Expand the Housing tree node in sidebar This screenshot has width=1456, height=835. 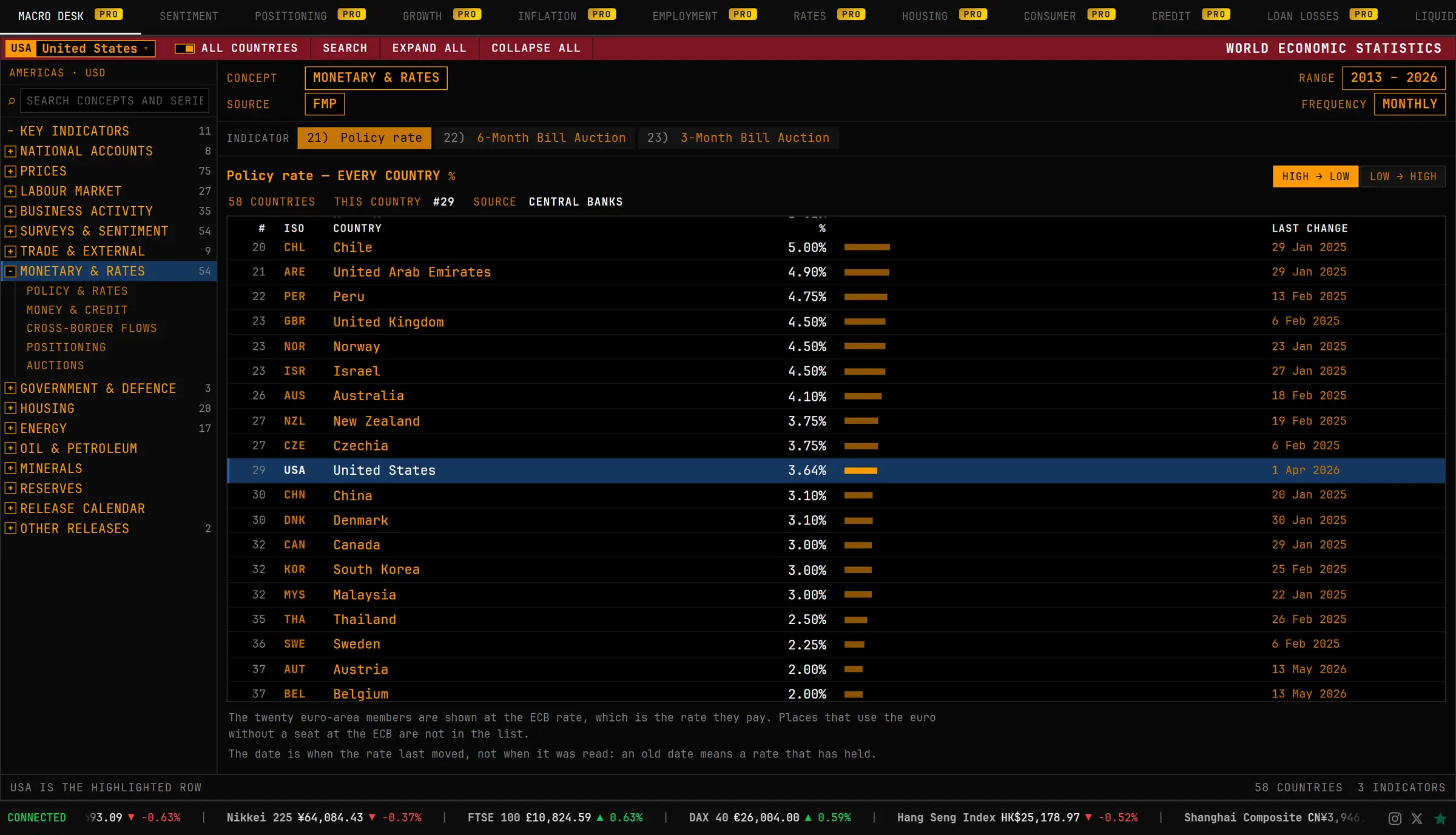tap(10, 408)
